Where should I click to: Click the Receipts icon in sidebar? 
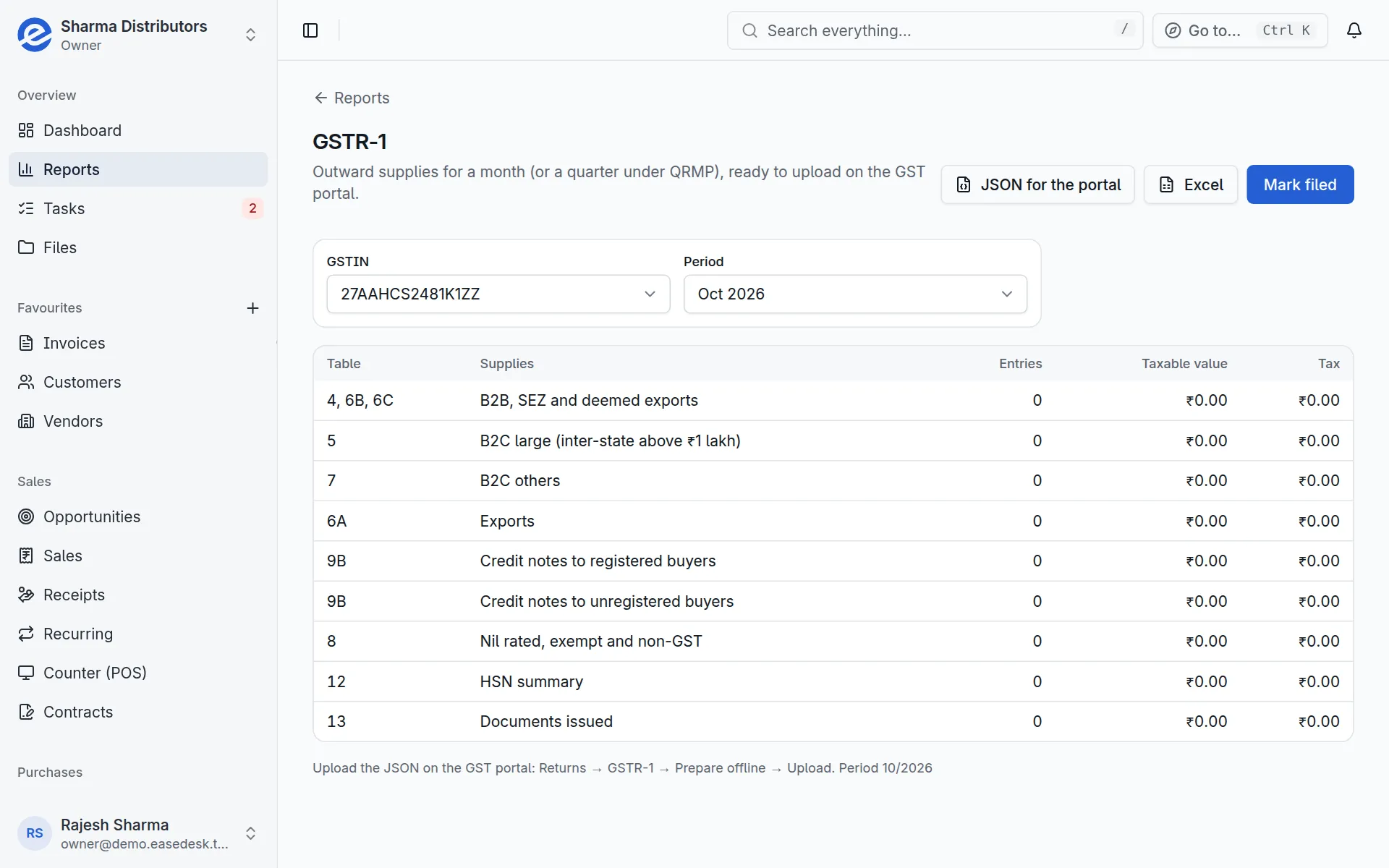(x=26, y=595)
